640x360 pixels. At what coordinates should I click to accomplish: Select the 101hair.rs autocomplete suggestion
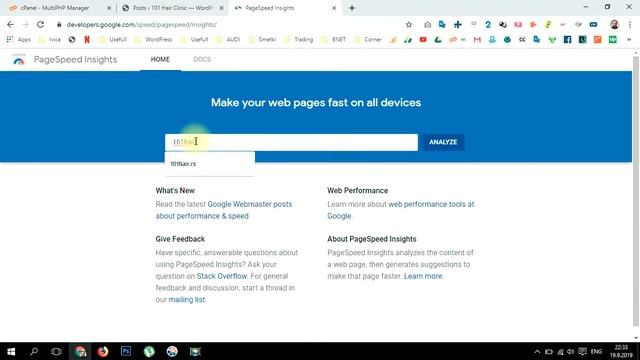pyautogui.click(x=209, y=164)
